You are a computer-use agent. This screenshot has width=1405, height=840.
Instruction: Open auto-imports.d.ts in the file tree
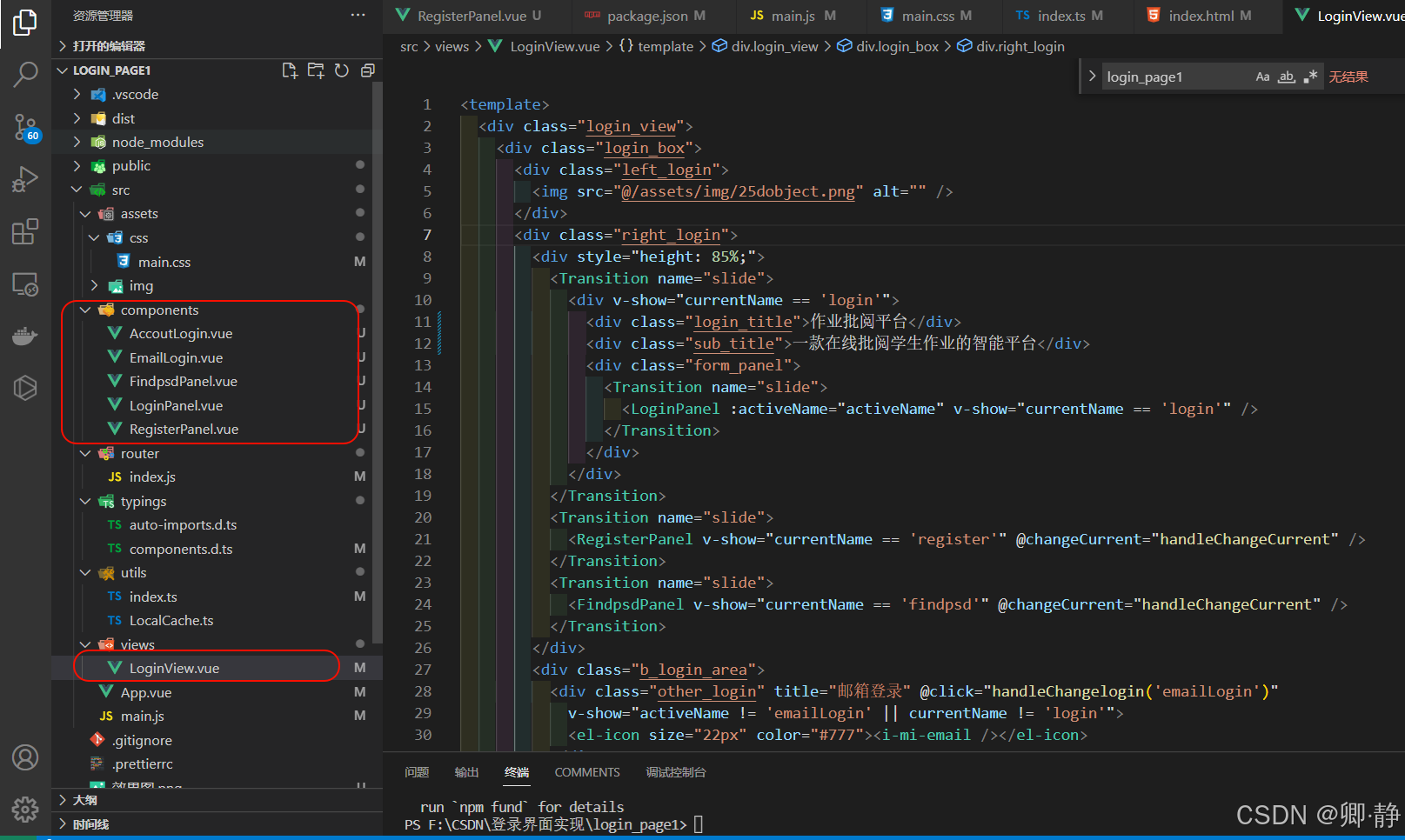coord(183,524)
